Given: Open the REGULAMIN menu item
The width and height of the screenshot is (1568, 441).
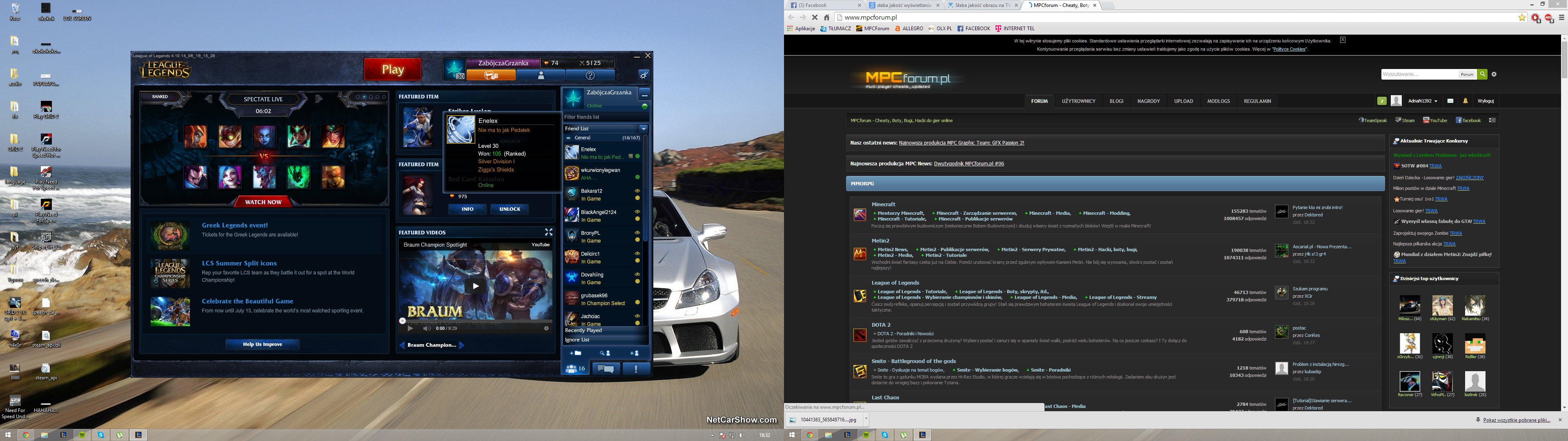Looking at the screenshot, I should [x=1257, y=101].
